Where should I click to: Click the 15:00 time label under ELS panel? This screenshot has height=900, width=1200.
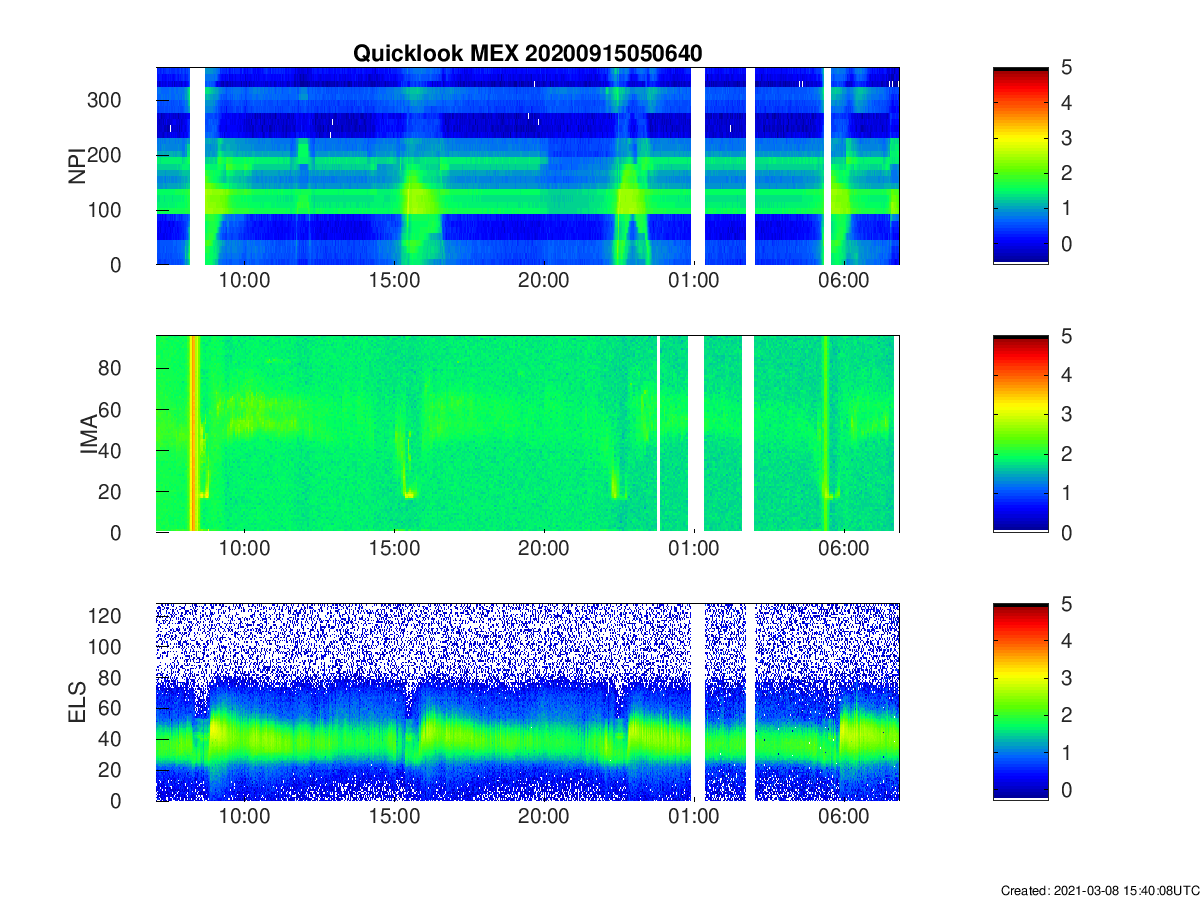point(394,817)
